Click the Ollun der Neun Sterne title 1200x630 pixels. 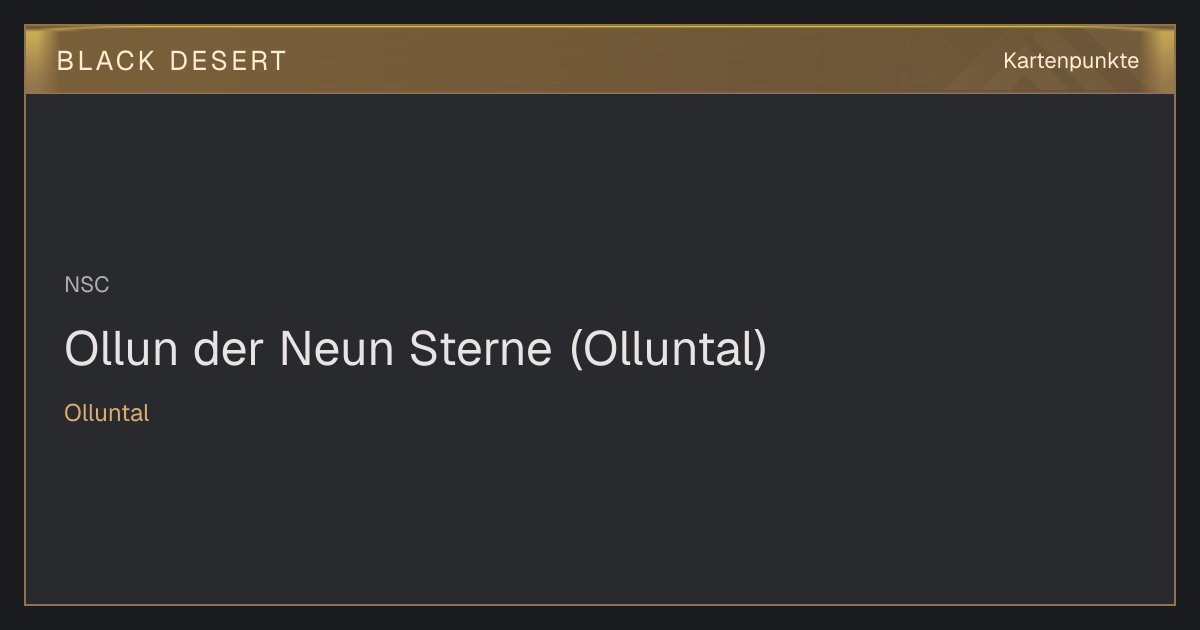tap(415, 348)
